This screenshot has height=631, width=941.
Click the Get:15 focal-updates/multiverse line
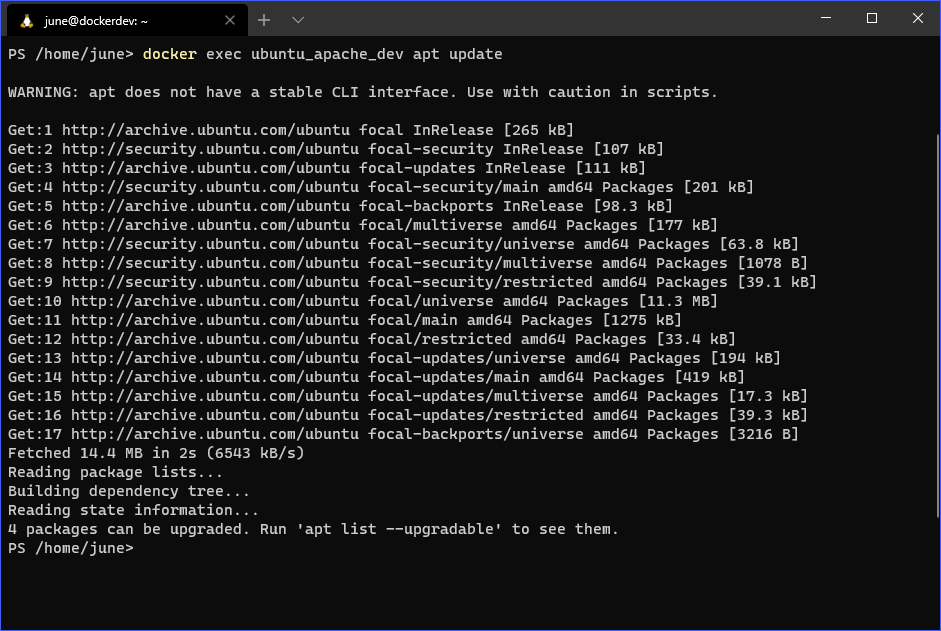tap(407, 396)
